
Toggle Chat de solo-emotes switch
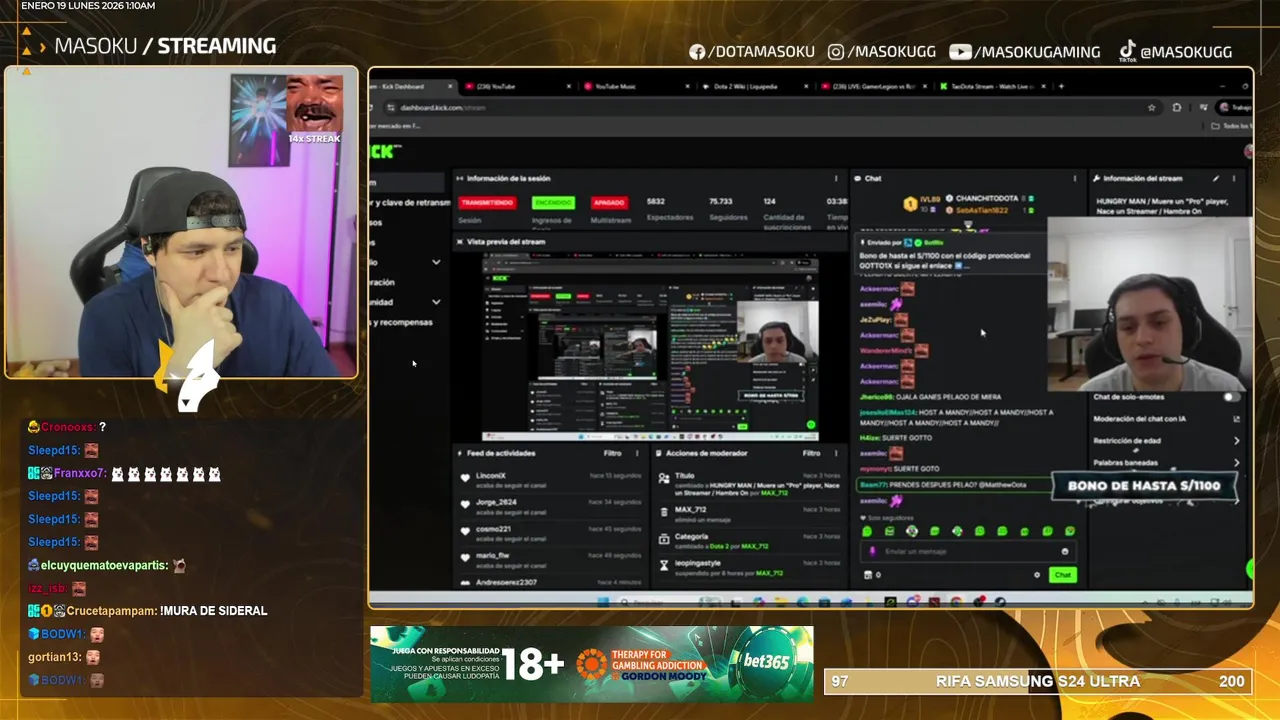pos(1231,397)
